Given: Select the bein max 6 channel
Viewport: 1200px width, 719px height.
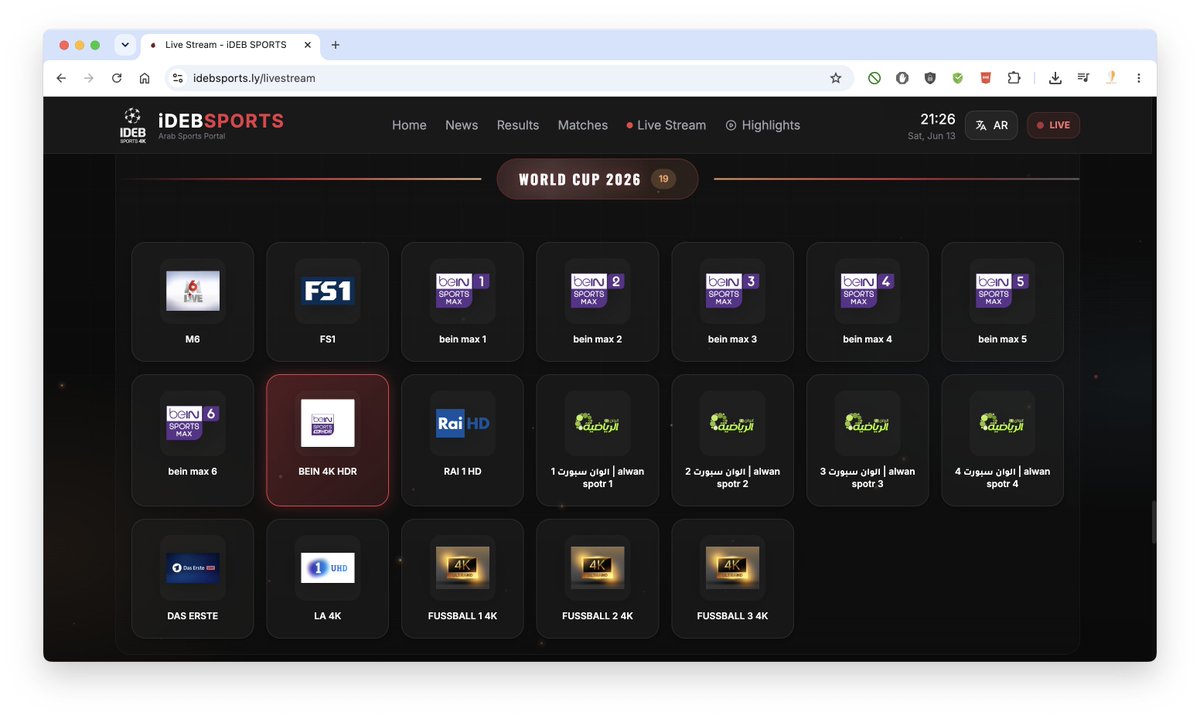Looking at the screenshot, I should [192, 440].
